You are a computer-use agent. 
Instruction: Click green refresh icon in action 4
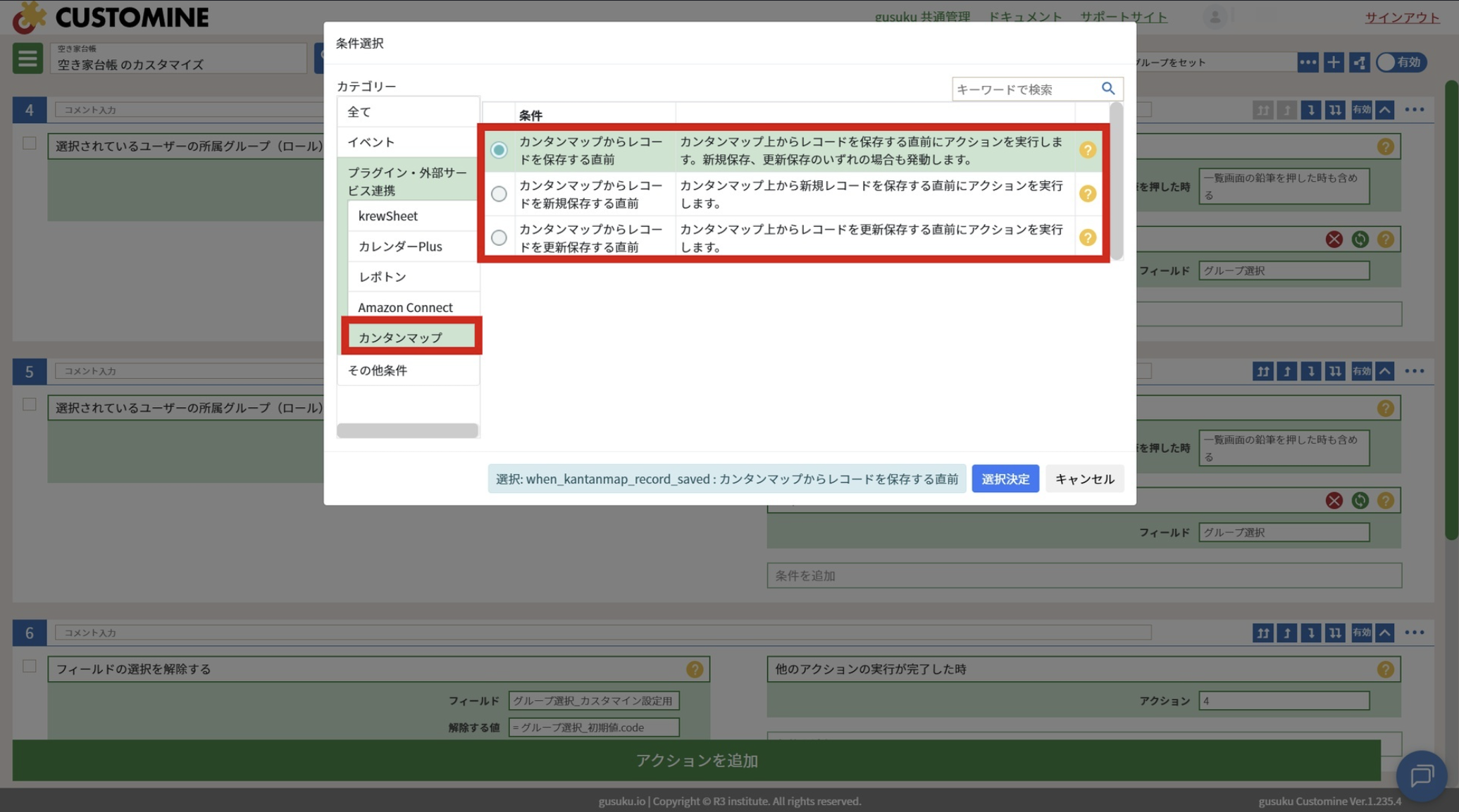(1360, 239)
